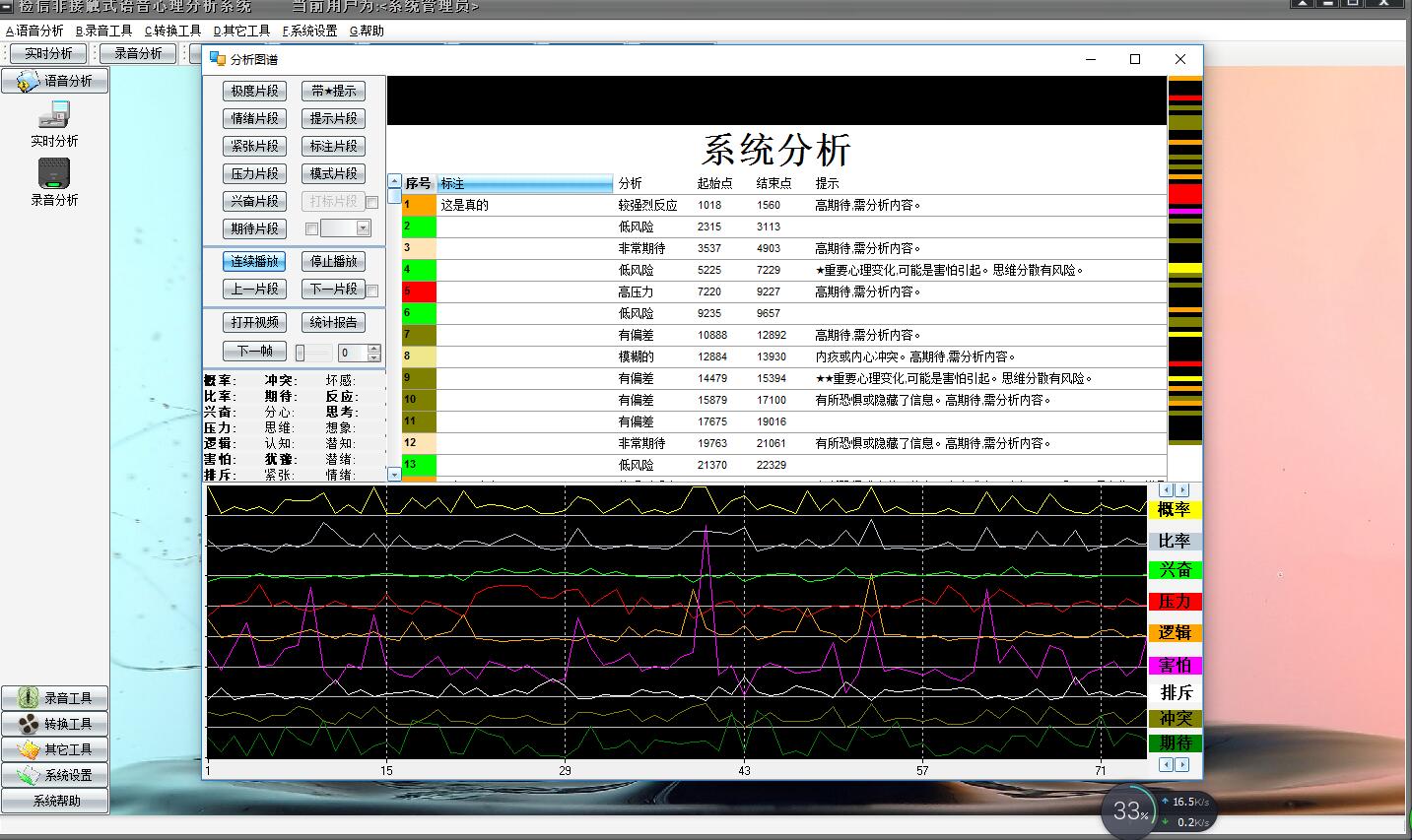Click the frame slider next to 下一帧
This screenshot has width=1412, height=840.
[x=313, y=353]
